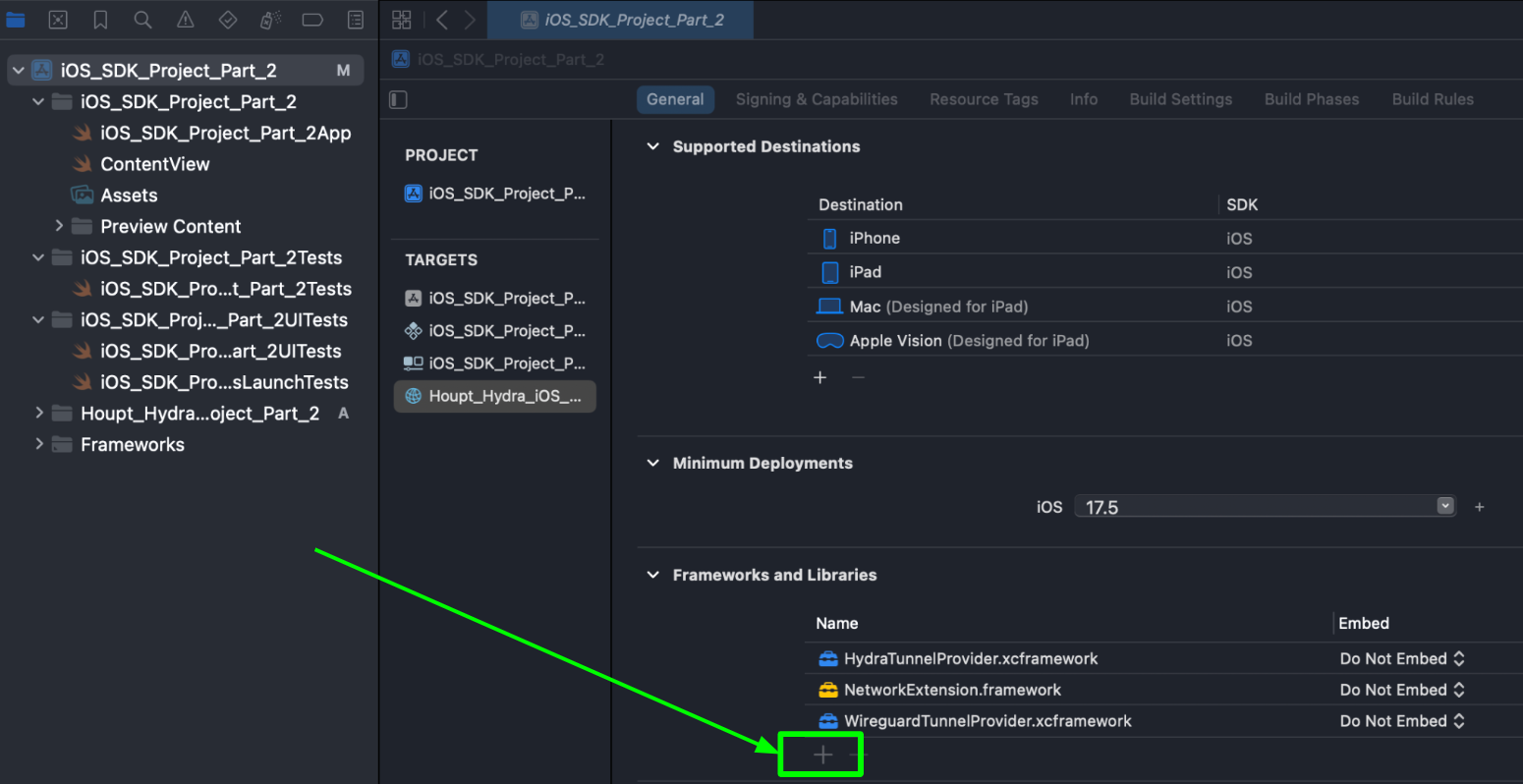Select the project under the PROJECT heading
The width and height of the screenshot is (1523, 784).
tap(495, 194)
